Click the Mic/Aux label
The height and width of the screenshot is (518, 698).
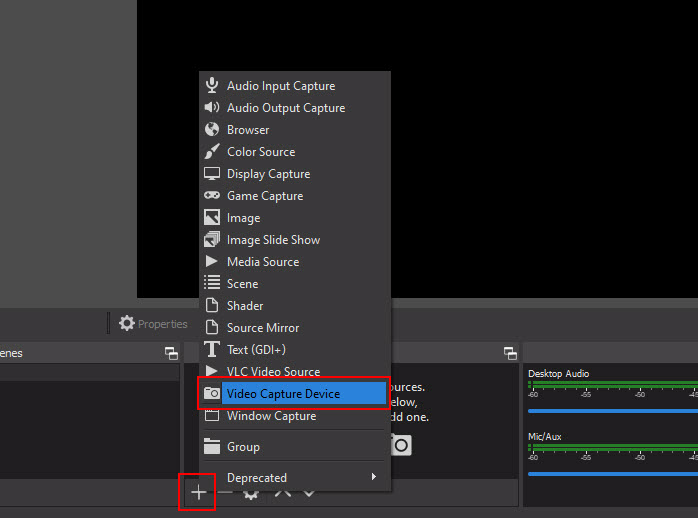pyautogui.click(x=544, y=437)
